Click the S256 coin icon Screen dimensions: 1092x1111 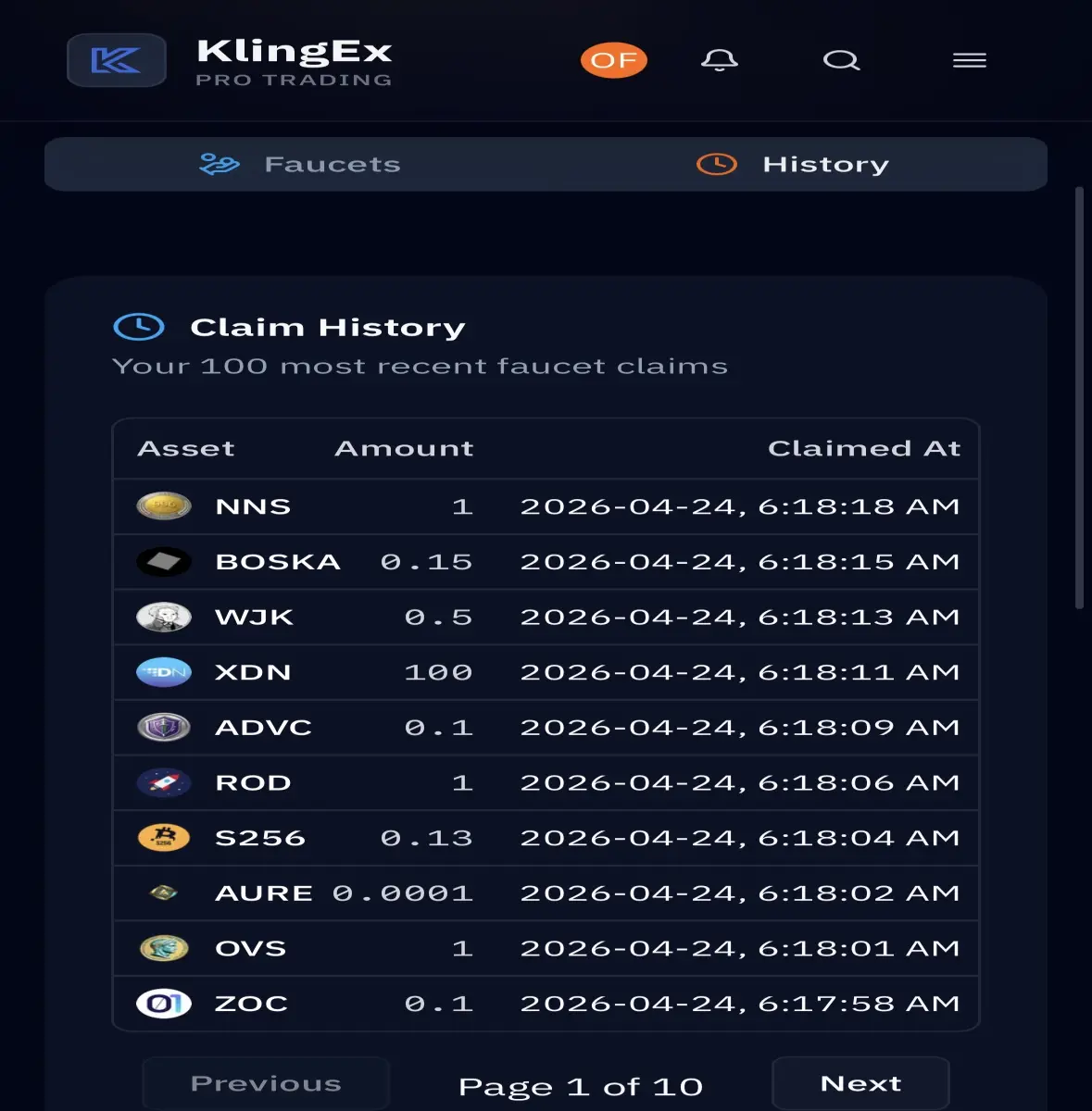tap(164, 838)
